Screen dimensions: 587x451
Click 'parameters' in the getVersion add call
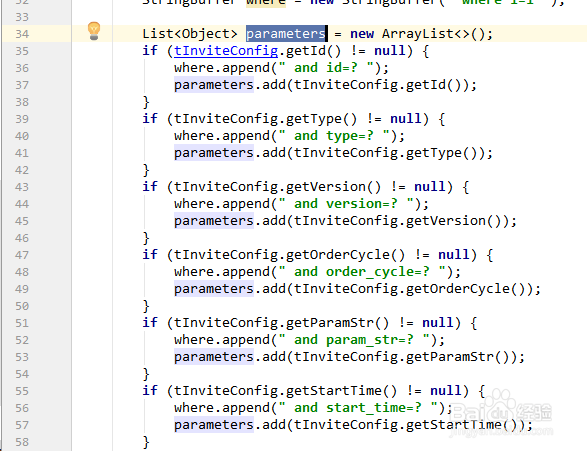point(214,221)
